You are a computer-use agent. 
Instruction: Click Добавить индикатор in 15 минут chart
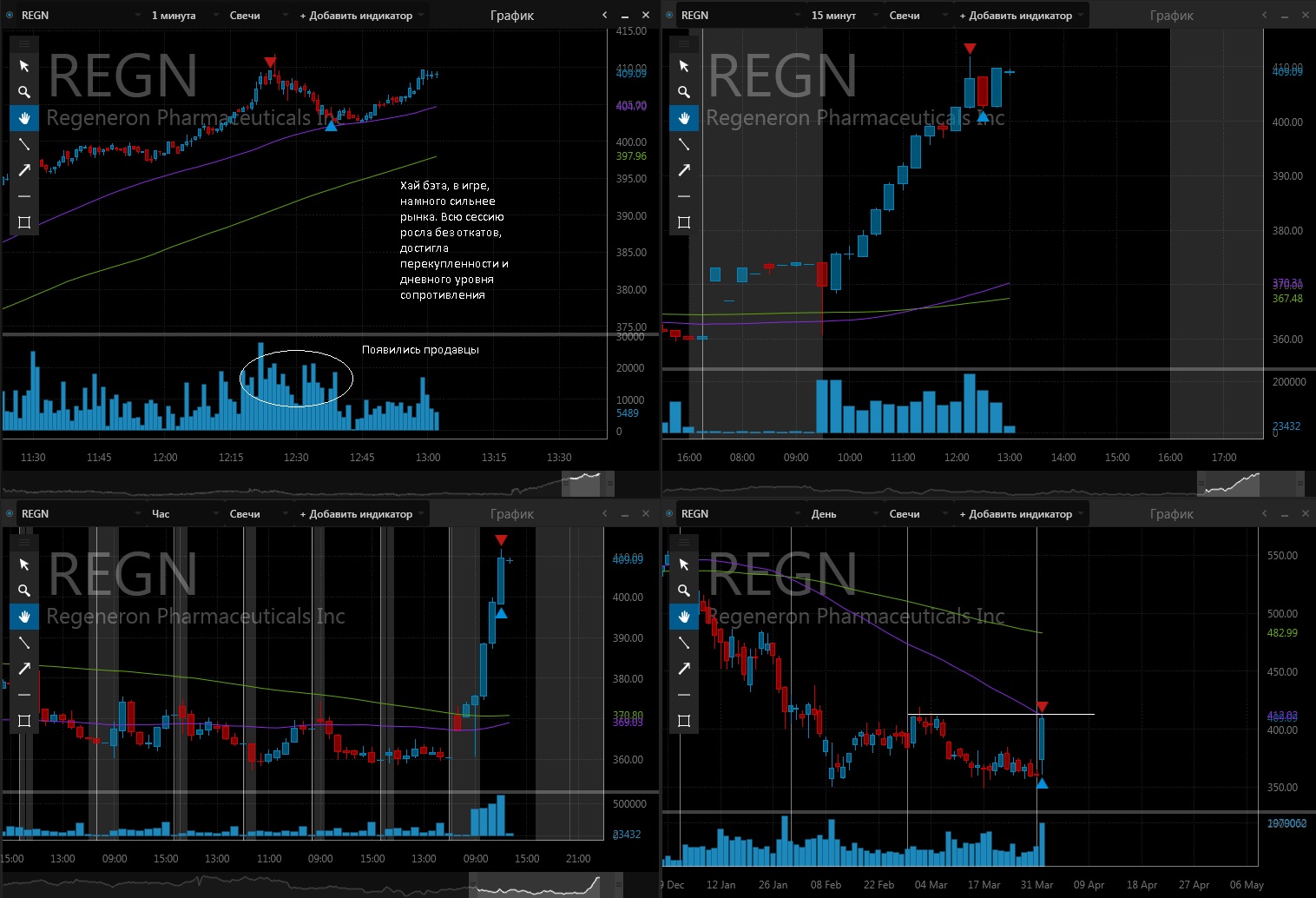1021,16
